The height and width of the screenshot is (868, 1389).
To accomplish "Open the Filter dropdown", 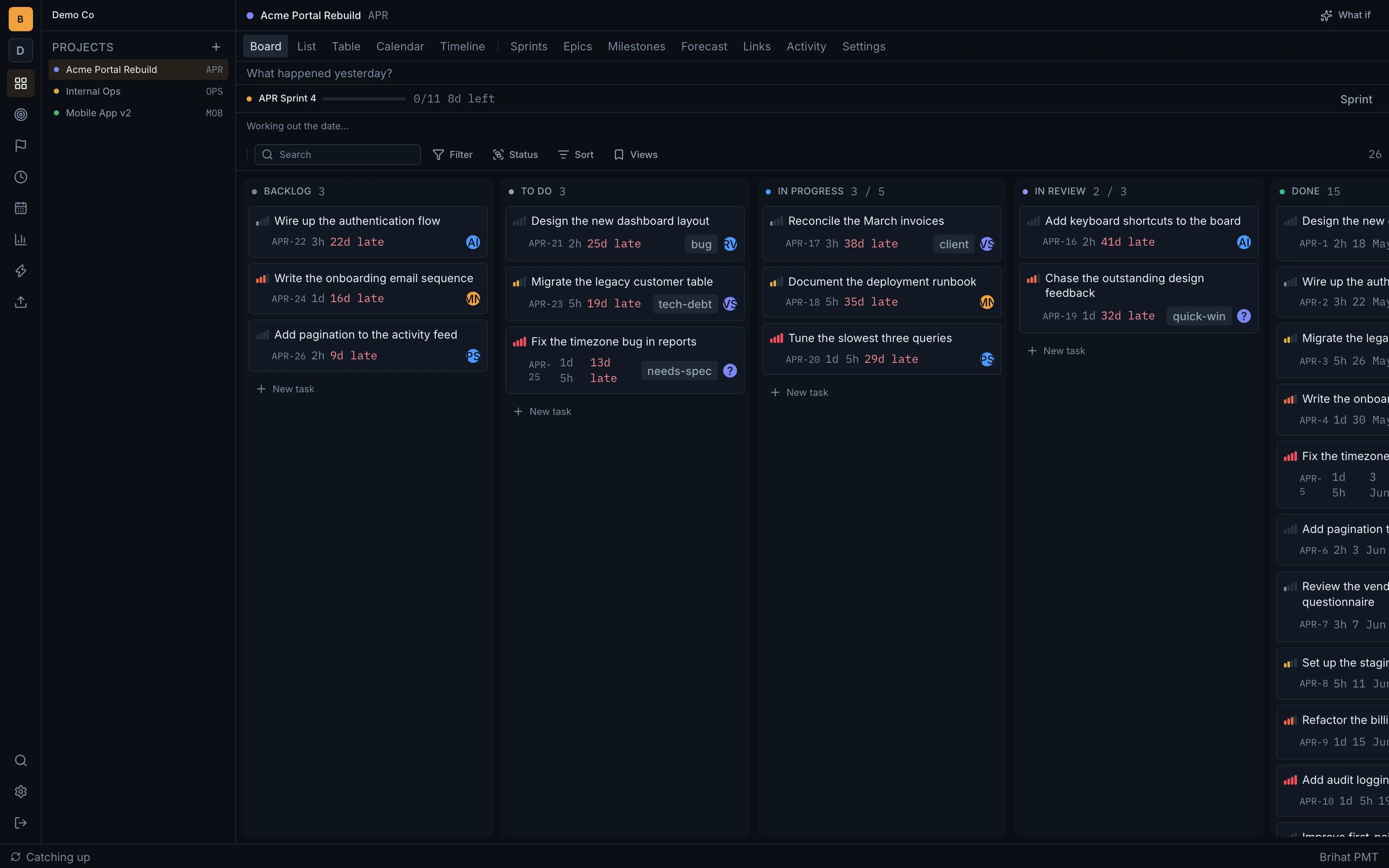I will pos(453,155).
